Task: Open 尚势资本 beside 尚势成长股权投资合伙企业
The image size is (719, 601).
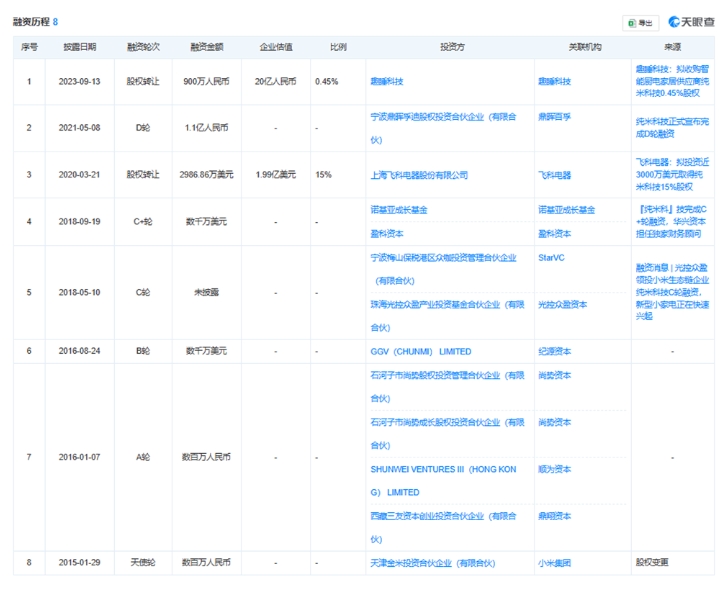Action: point(554,422)
